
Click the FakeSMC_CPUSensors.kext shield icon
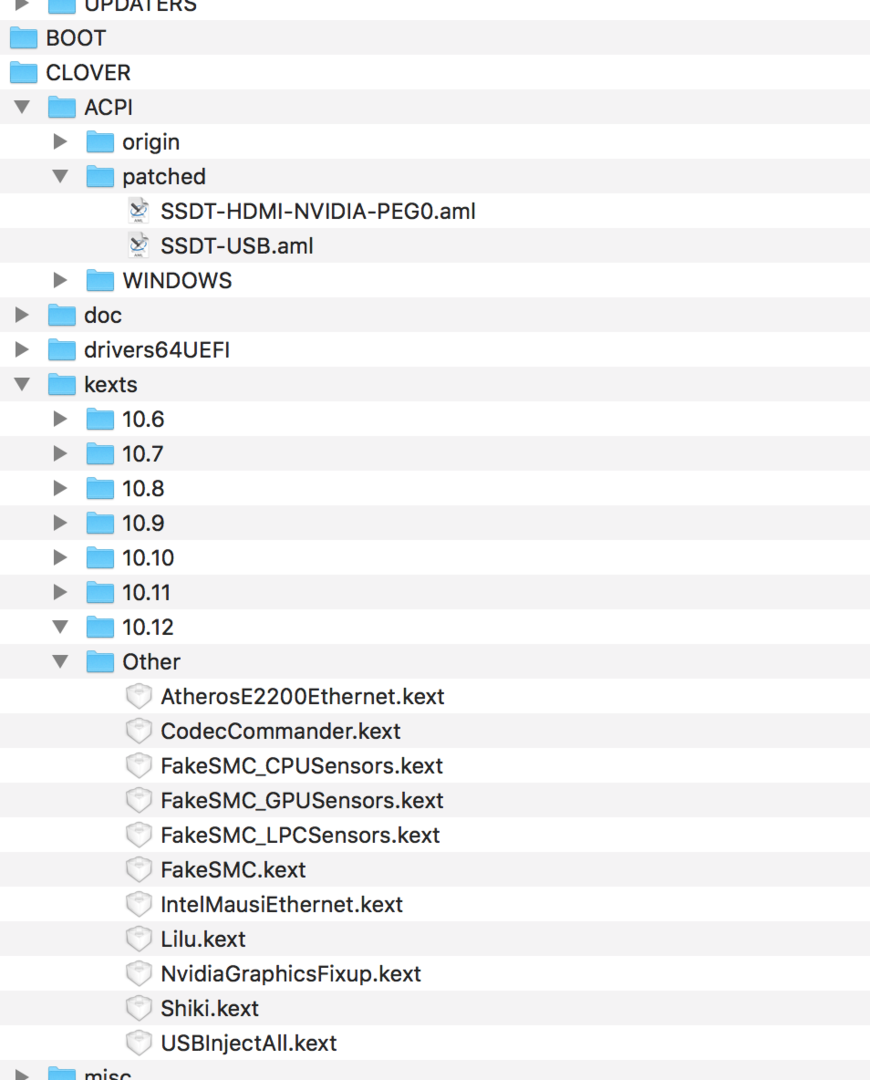coord(138,765)
